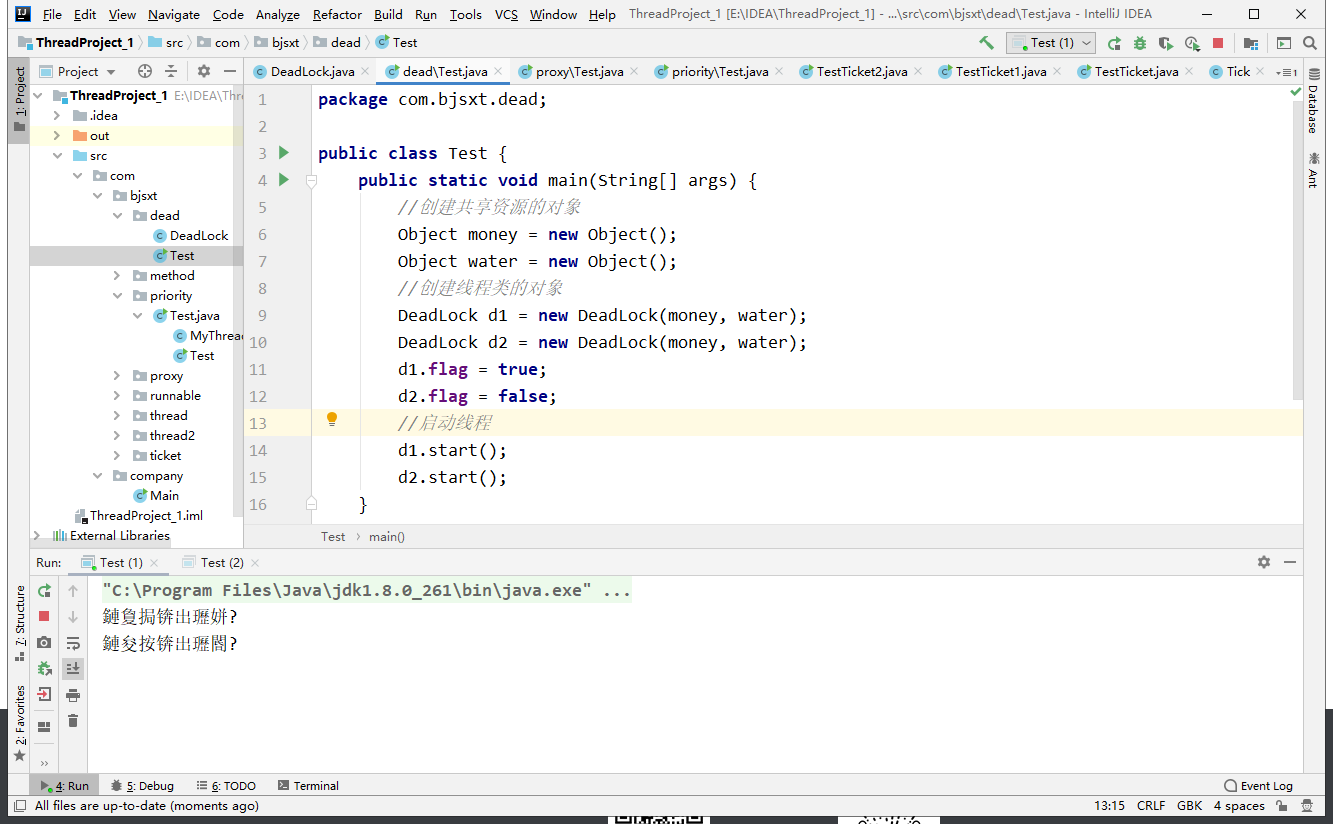Screen dimensions: 1333x824
Task: Click the lightbulb intention icon on line 13
Action: pos(332,420)
